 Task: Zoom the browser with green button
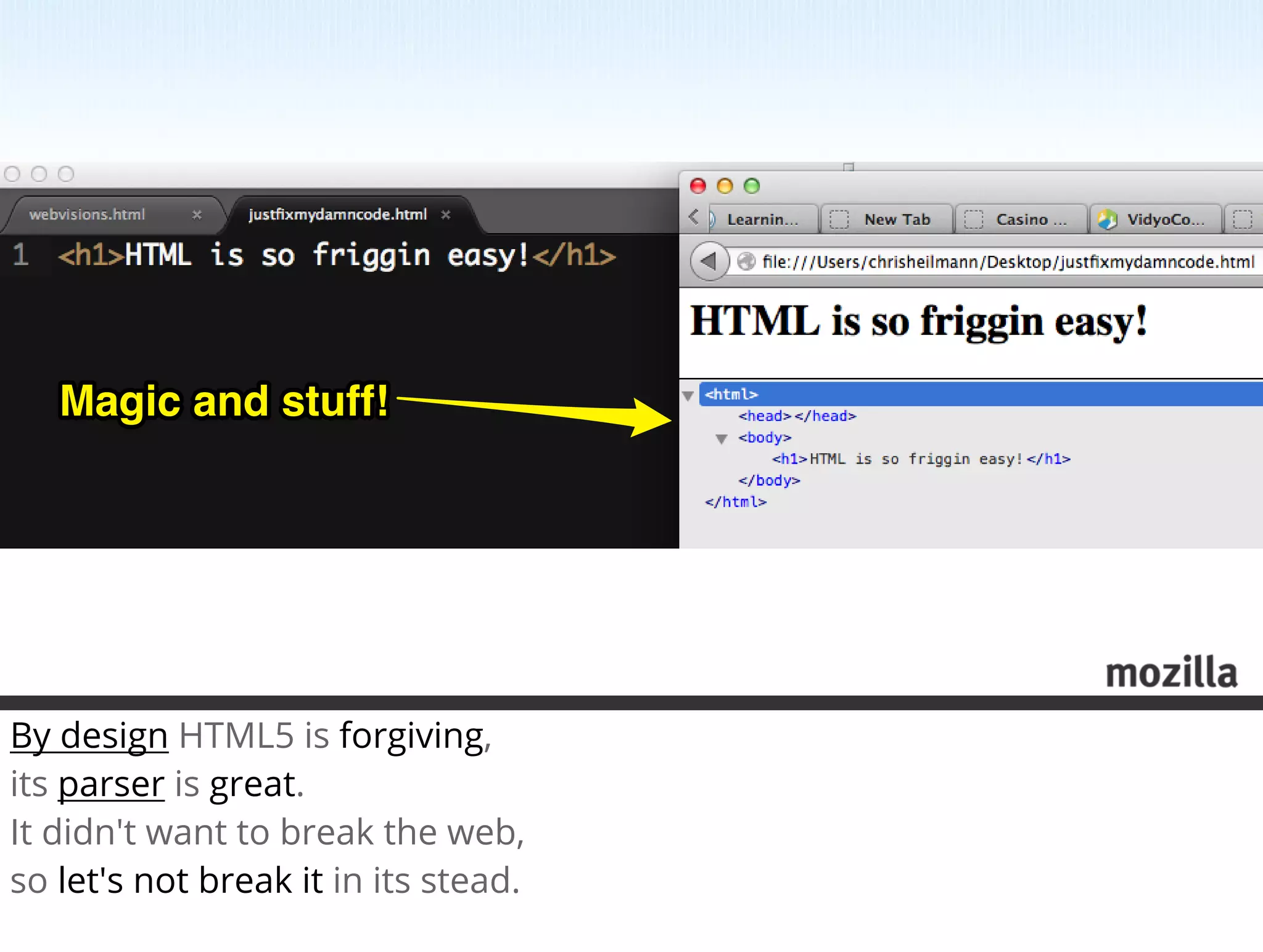pyautogui.click(x=752, y=186)
